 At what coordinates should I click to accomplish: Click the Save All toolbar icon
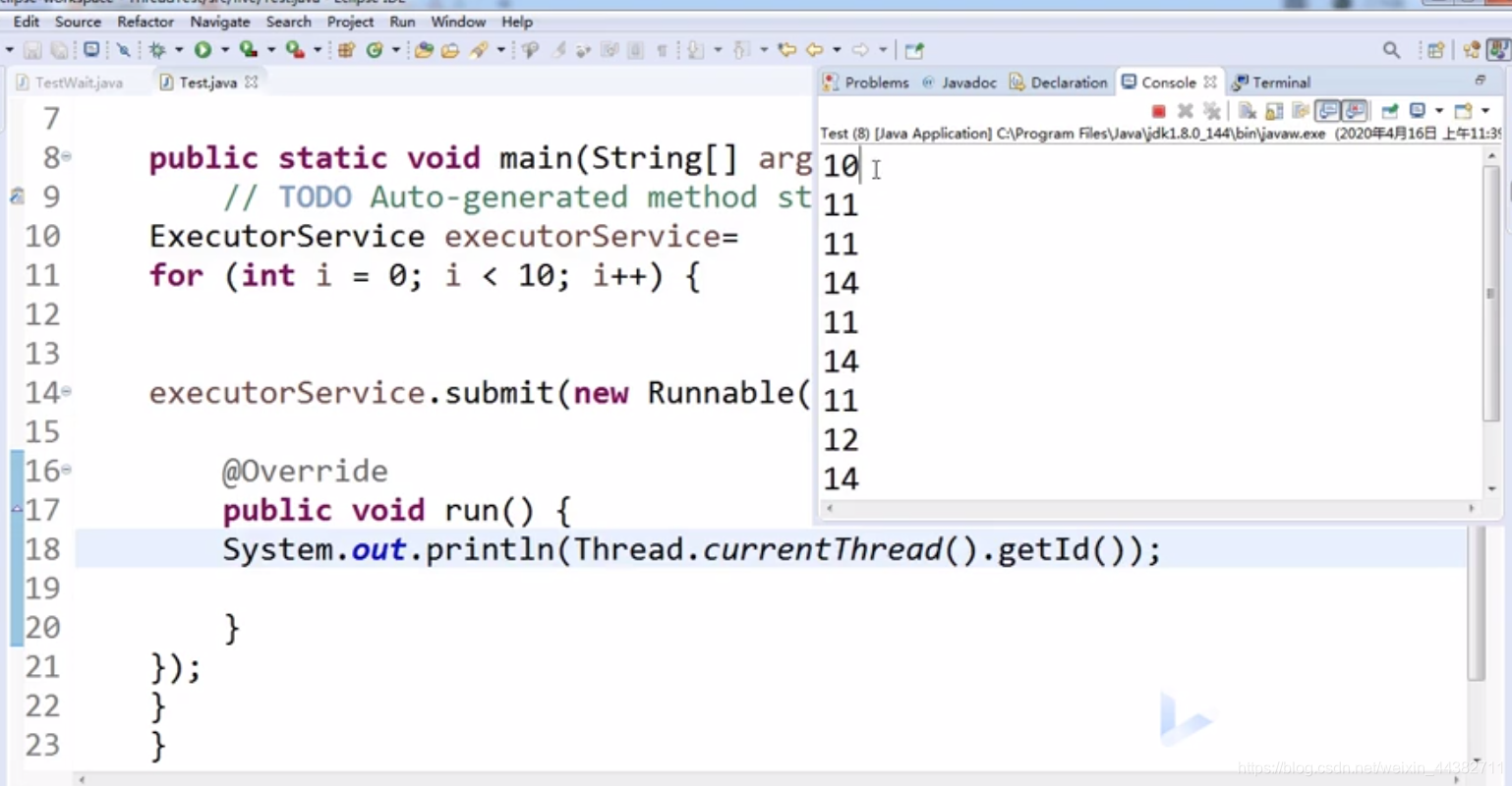(x=59, y=50)
